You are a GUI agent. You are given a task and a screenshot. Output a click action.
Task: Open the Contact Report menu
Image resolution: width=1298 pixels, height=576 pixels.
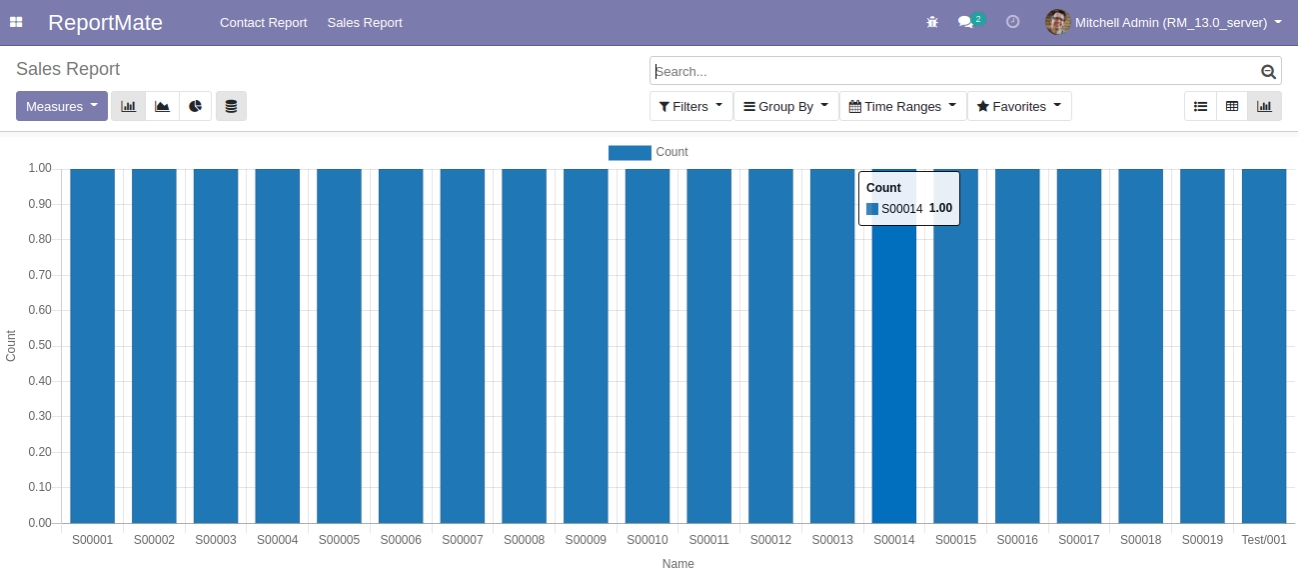click(263, 22)
